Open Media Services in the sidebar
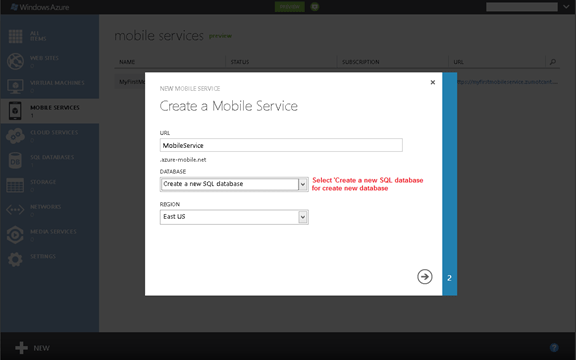The height and width of the screenshot is (360, 576). point(50,235)
